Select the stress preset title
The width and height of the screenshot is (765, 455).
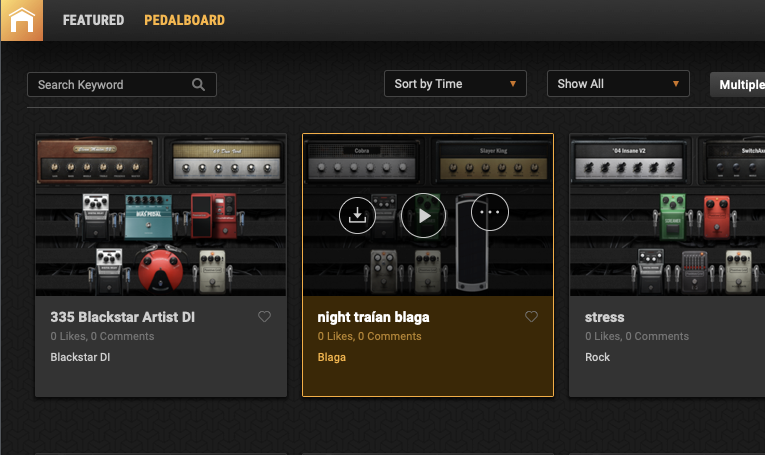tap(604, 317)
